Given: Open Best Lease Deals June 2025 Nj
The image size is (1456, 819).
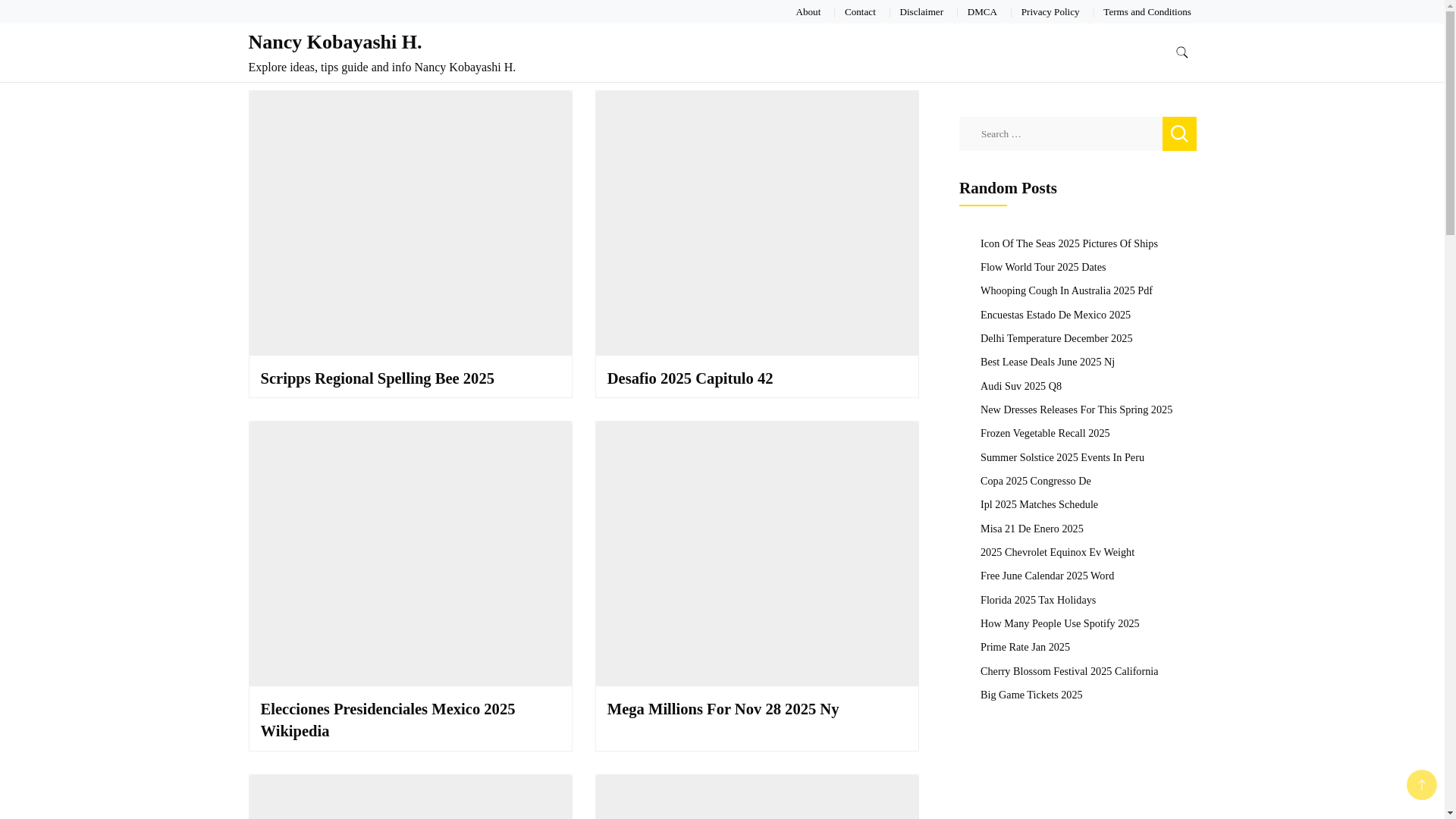Looking at the screenshot, I should pyautogui.click(x=1046, y=362).
